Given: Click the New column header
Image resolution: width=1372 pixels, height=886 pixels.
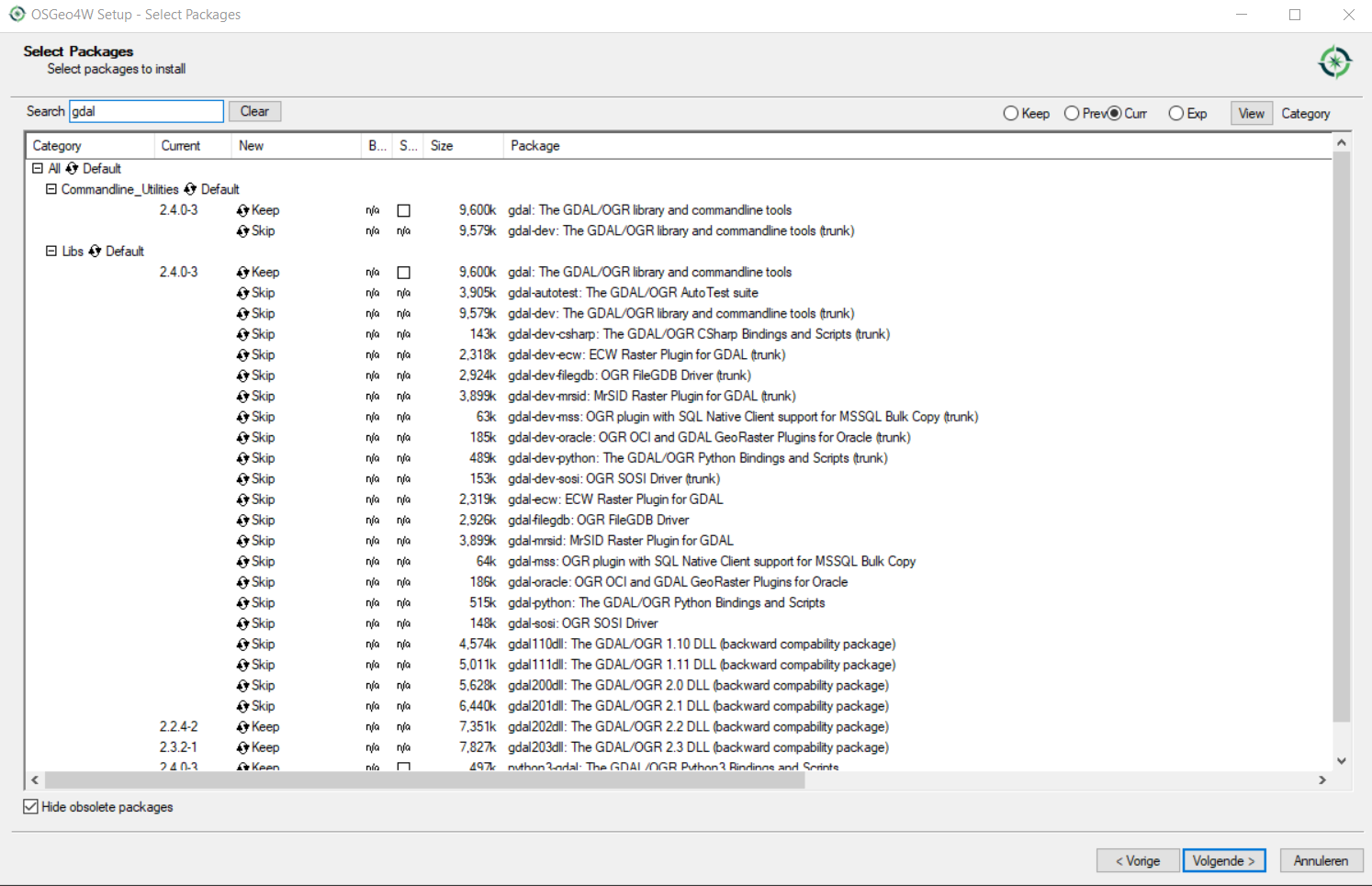Looking at the screenshot, I should pos(297,146).
